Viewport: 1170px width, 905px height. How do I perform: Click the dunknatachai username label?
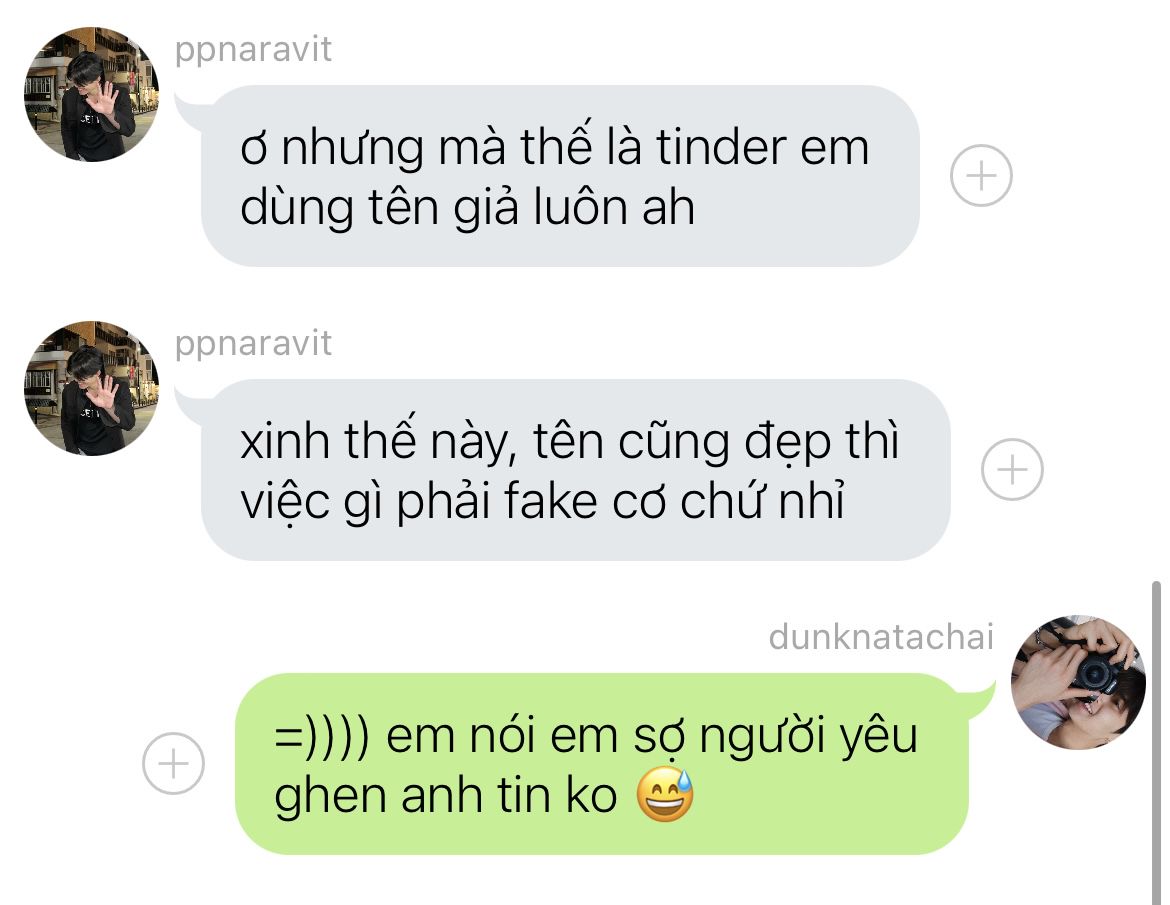point(881,637)
